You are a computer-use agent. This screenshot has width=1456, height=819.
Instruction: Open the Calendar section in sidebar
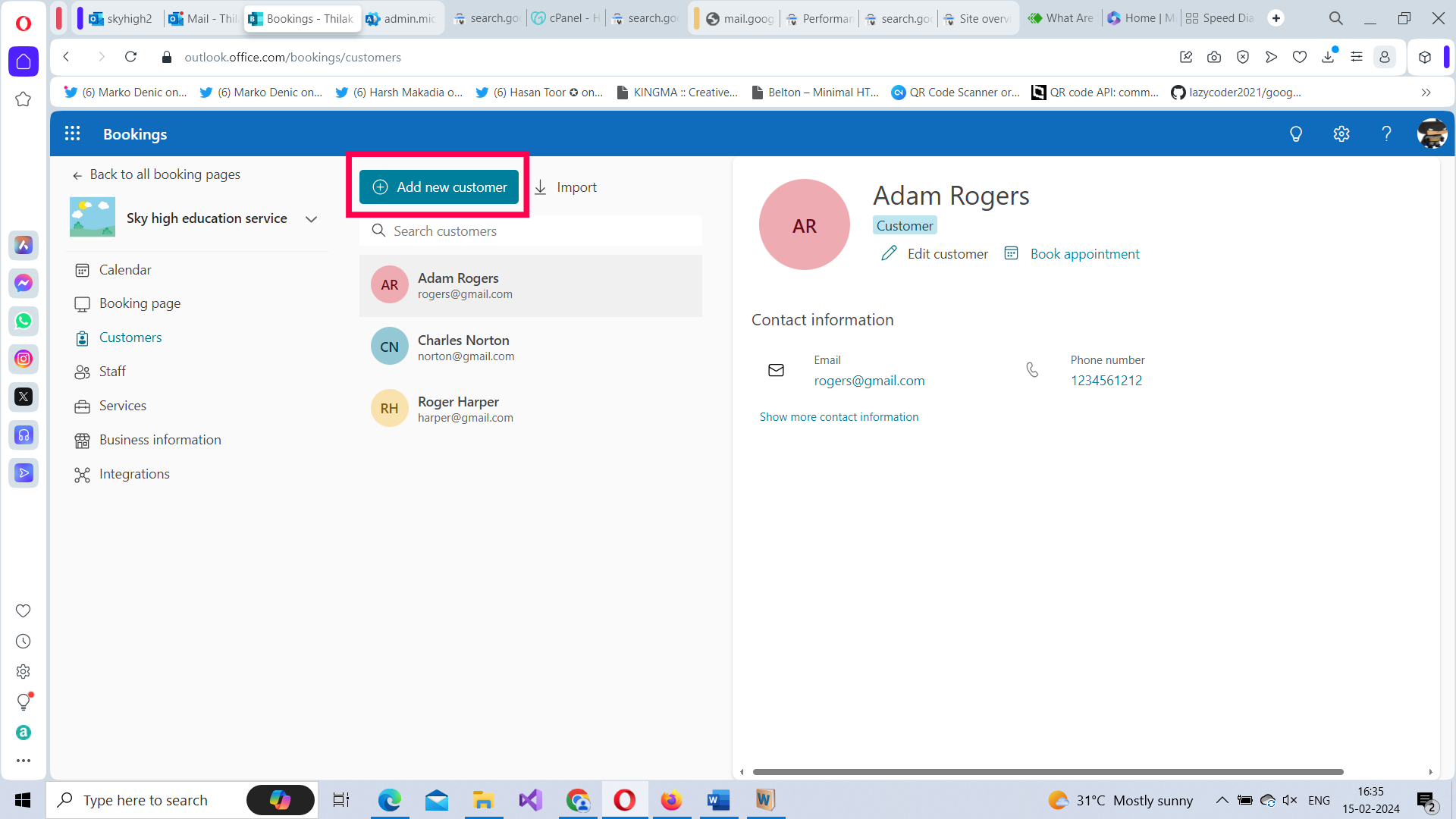[124, 269]
